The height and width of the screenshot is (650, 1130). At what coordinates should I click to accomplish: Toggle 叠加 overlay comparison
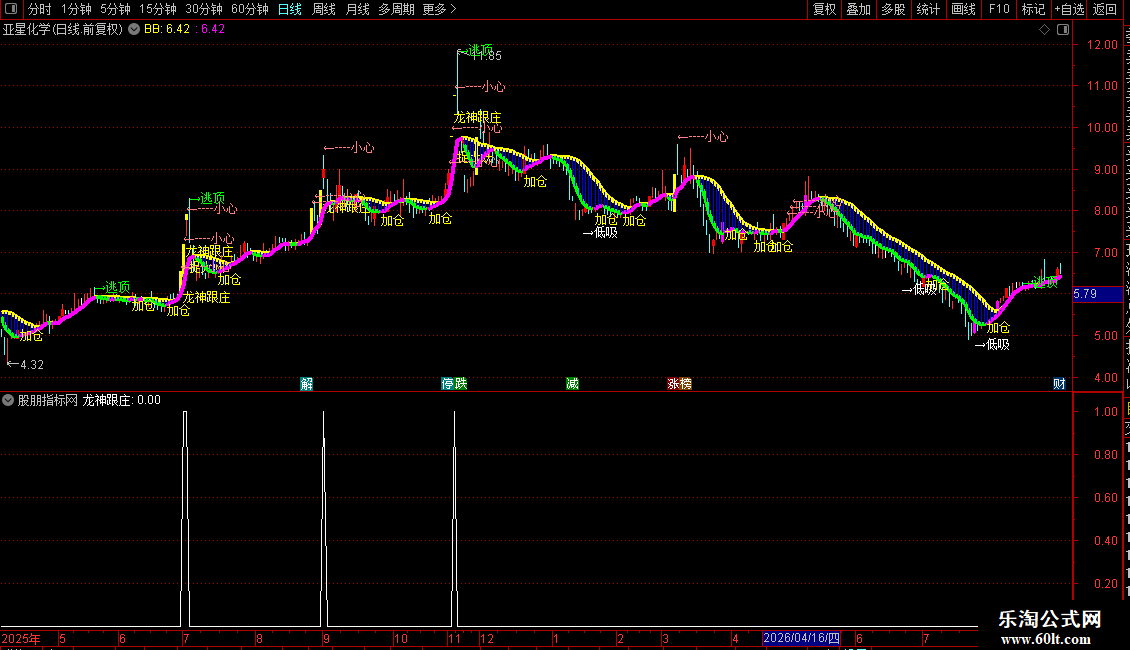[858, 9]
